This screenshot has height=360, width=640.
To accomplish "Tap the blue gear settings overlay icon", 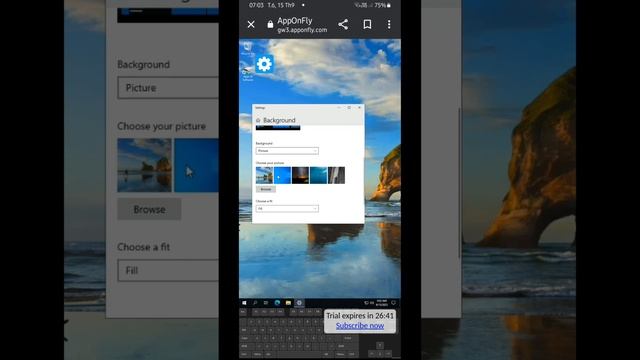I will pos(264,64).
